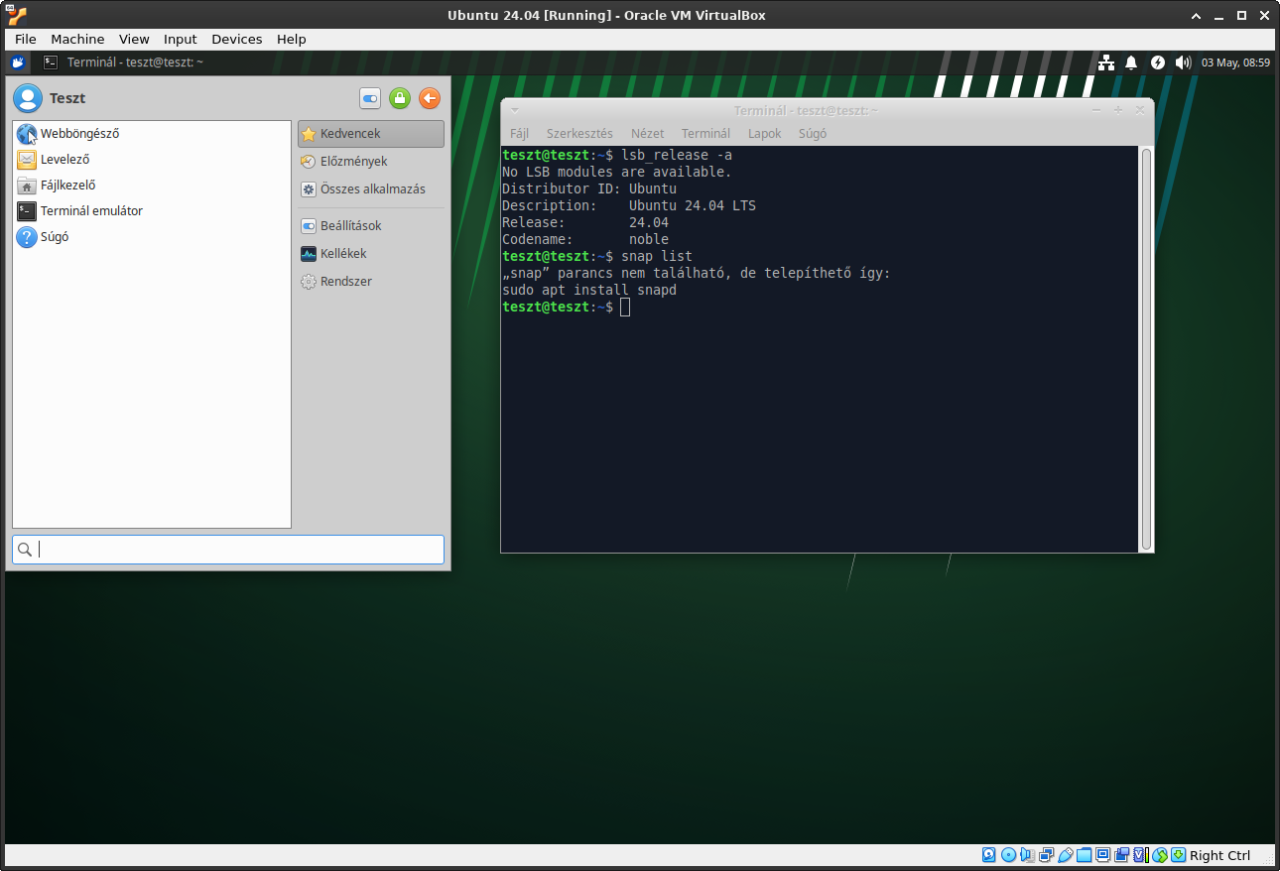
Task: Click the Terminál taskbar button in panel
Action: click(x=125, y=62)
